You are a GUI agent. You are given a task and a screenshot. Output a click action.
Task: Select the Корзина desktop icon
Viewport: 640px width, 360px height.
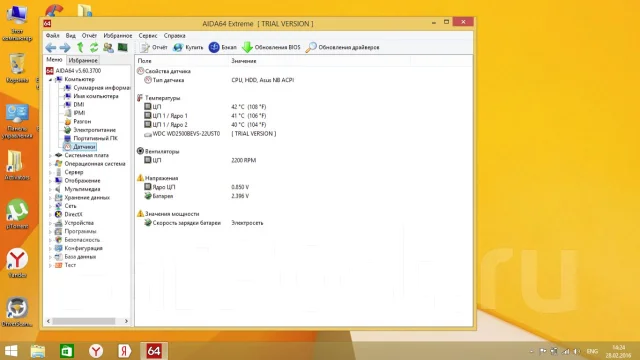coord(17,68)
